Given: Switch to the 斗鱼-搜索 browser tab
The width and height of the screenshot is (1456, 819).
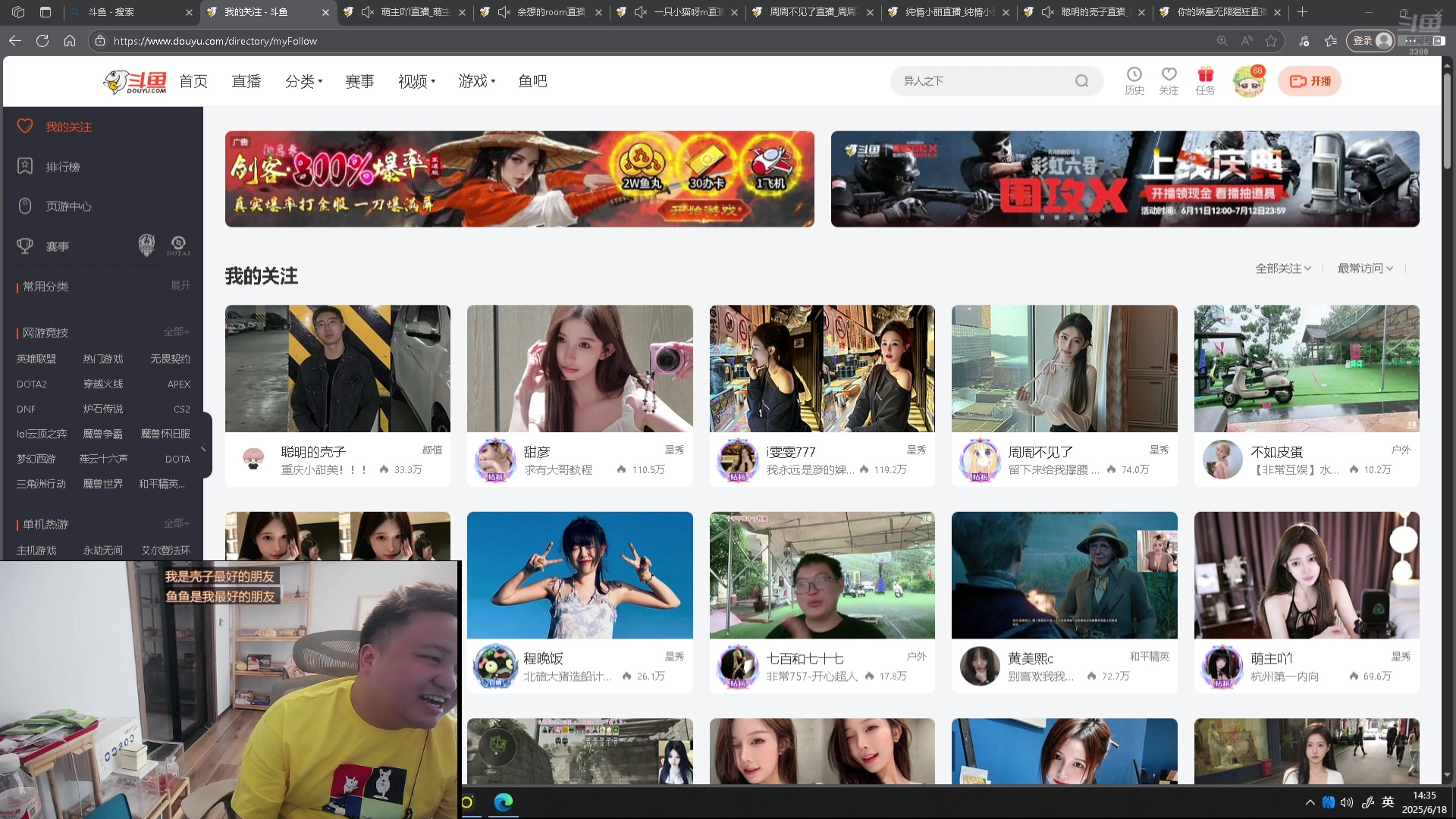Looking at the screenshot, I should pyautogui.click(x=132, y=12).
